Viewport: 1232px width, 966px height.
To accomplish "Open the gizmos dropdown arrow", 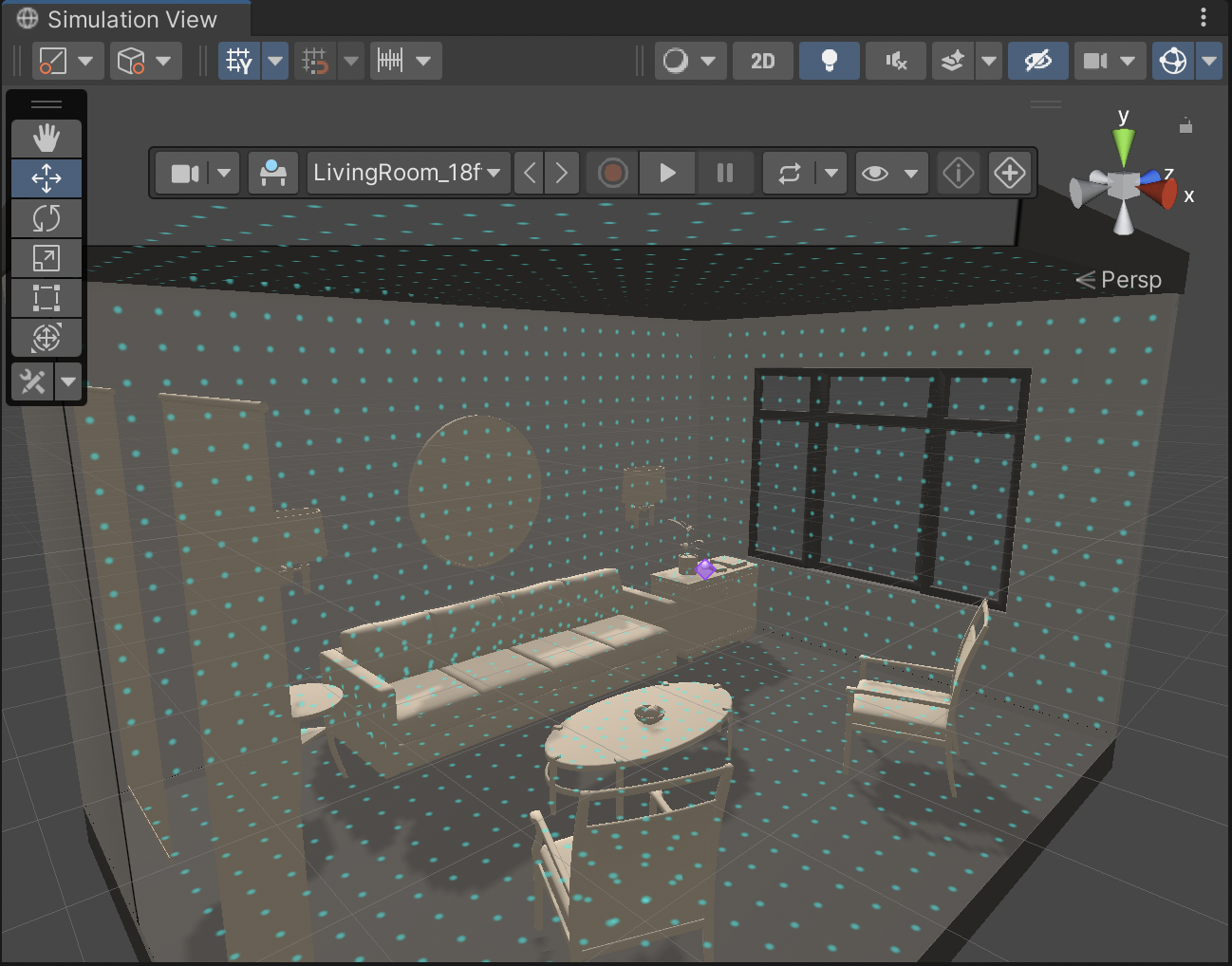I will point(1208,61).
